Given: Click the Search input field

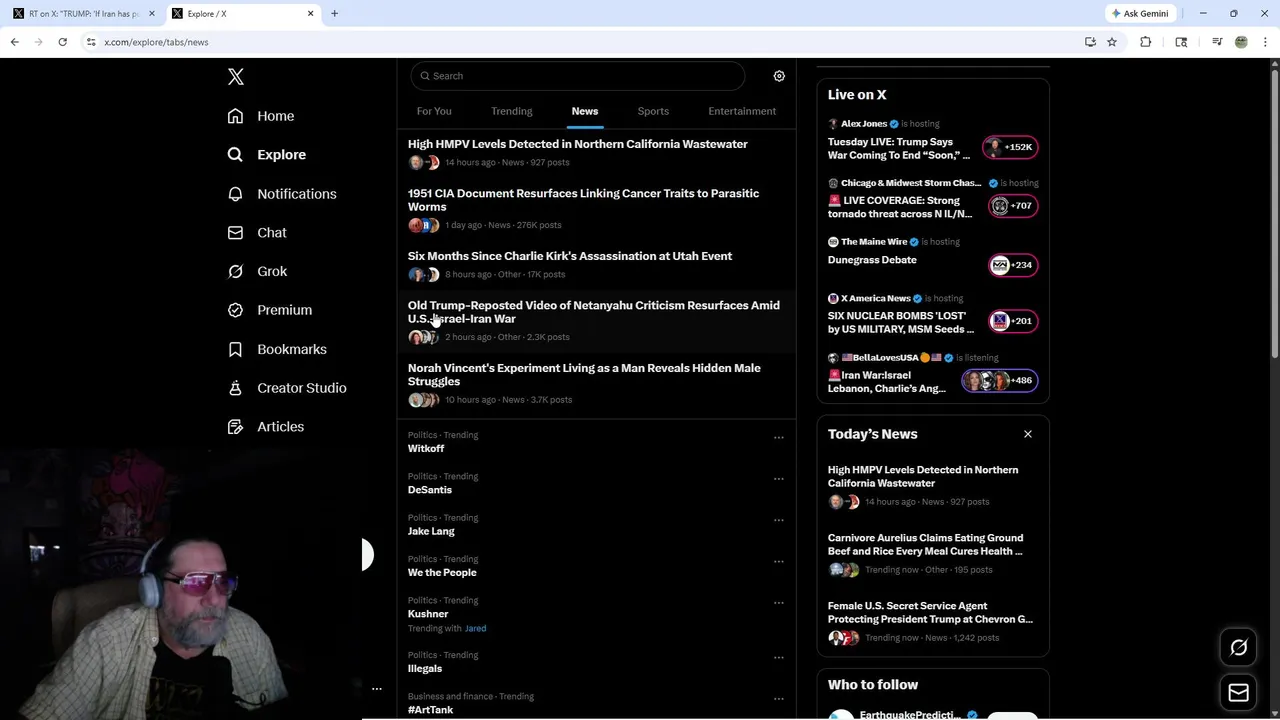Looking at the screenshot, I should pyautogui.click(x=578, y=76).
